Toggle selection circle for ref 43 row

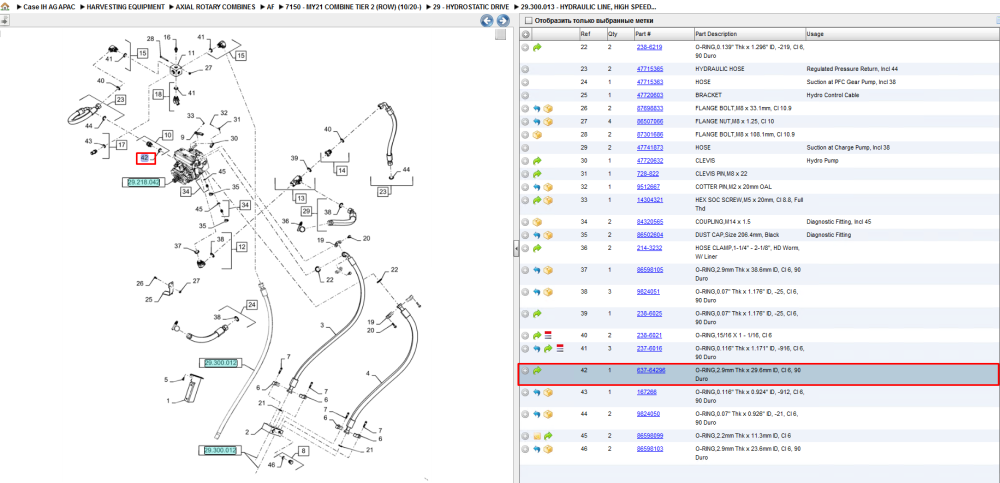[x=526, y=392]
